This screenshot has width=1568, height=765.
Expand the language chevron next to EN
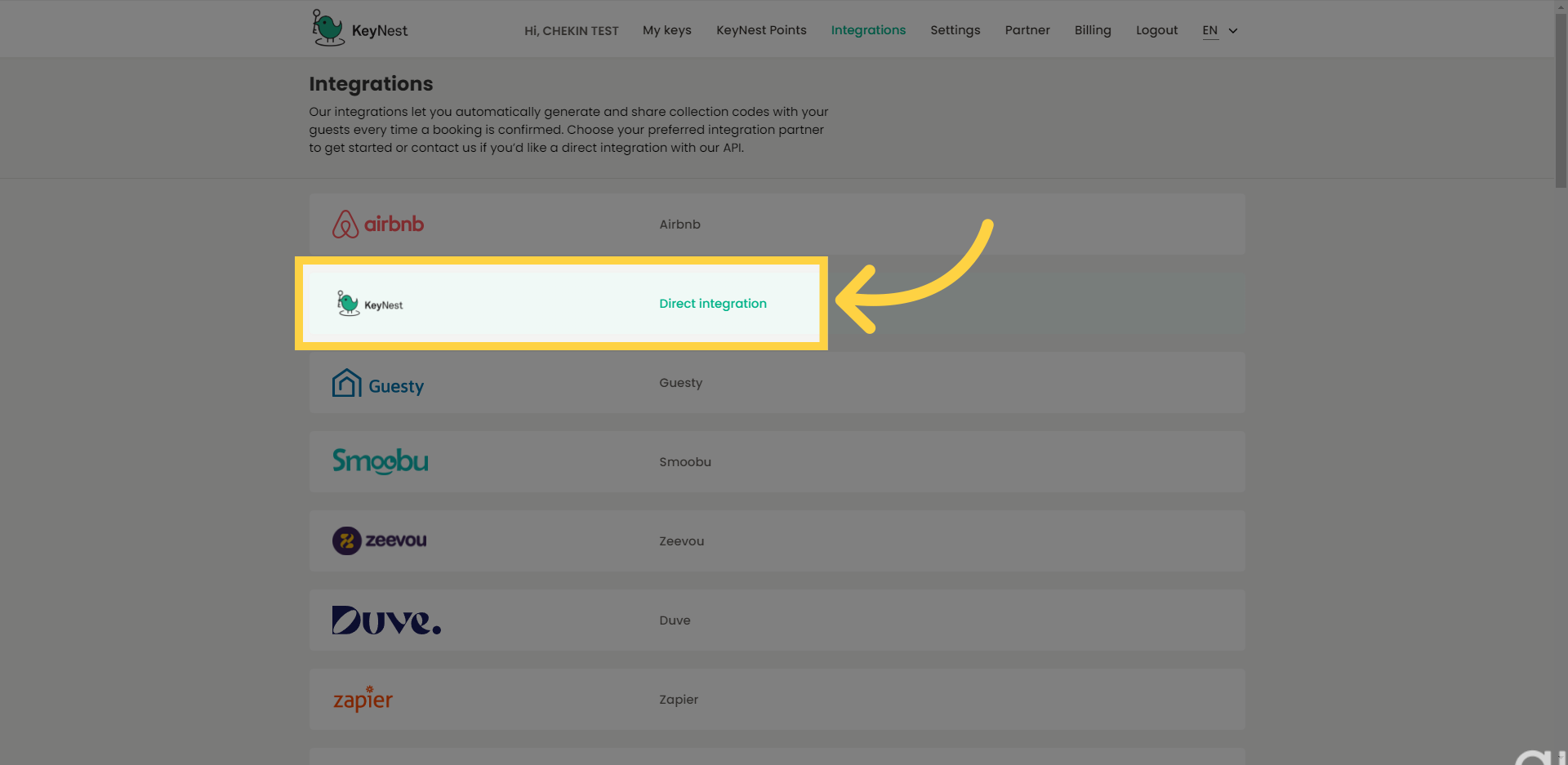1233,31
